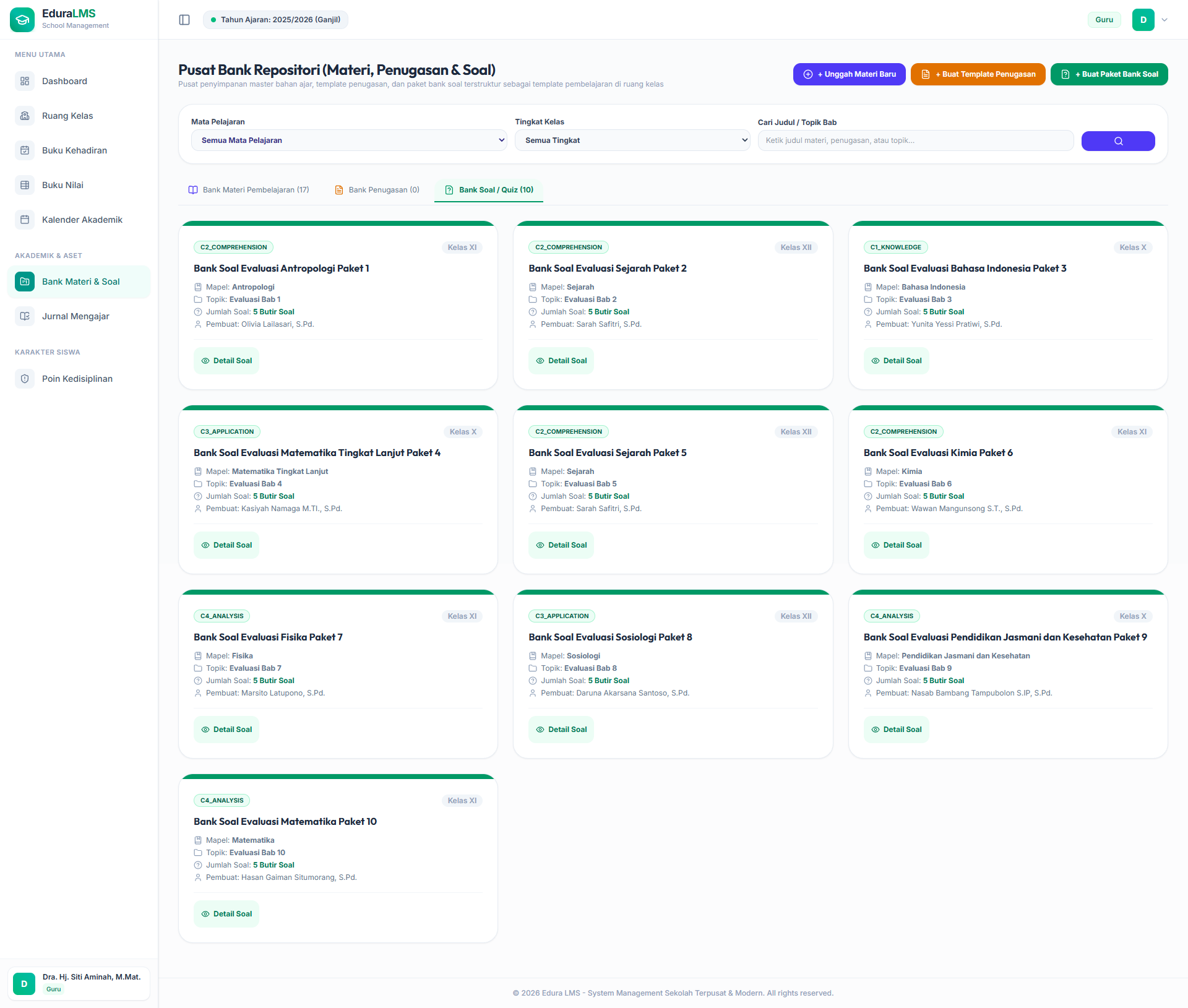Click the book icon on Bank Materi Pembelajaran tab

tap(193, 190)
